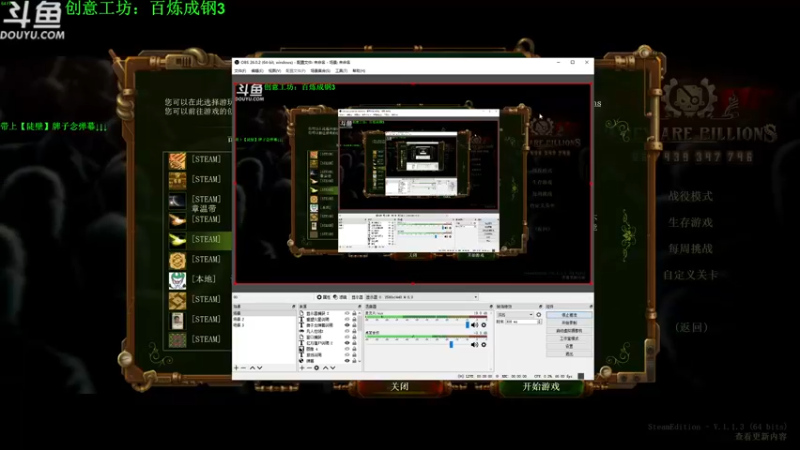Move scene up with arrow icon
The height and width of the screenshot is (450, 800).
tap(252, 368)
